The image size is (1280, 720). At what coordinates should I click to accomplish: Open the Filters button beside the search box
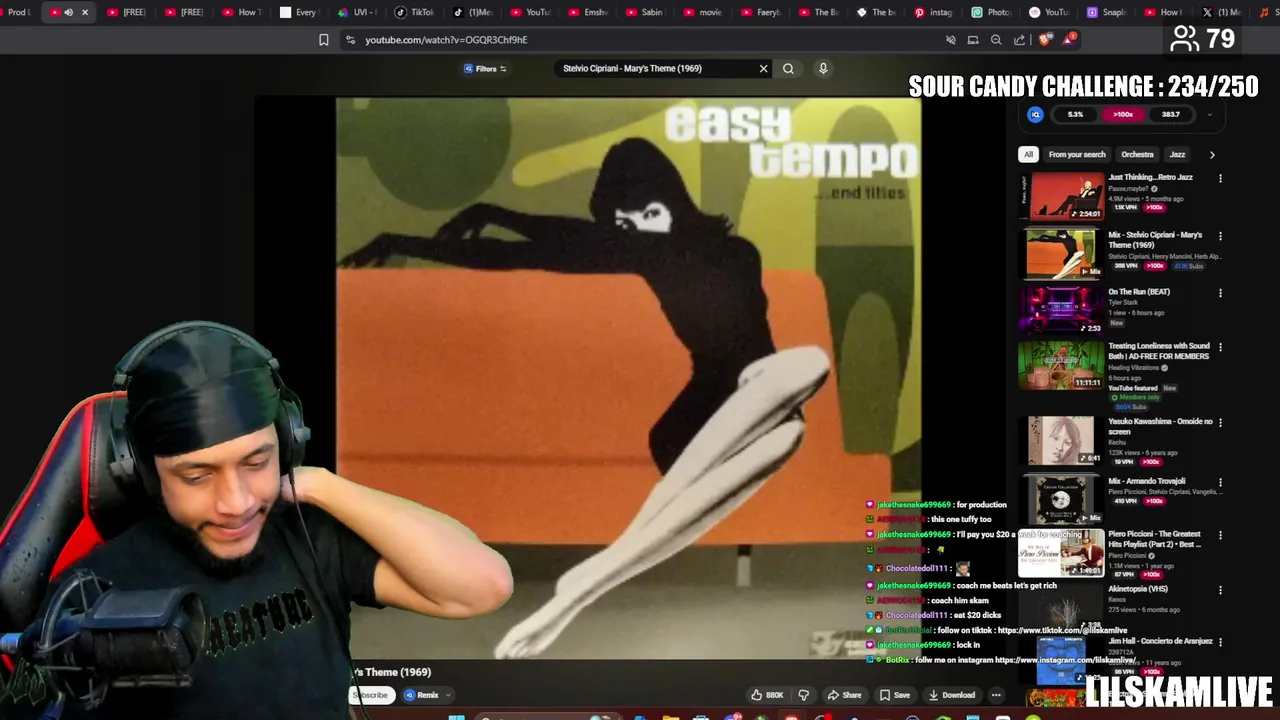485,69
